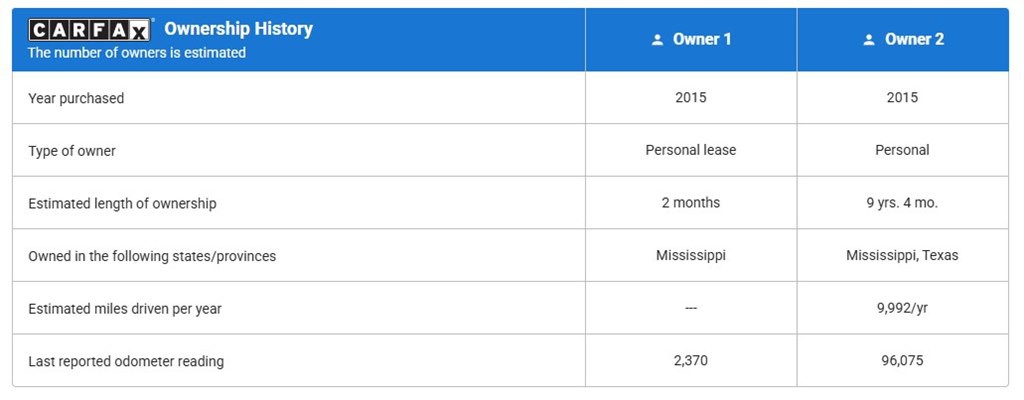Click the Owned in states/provinces row label
This screenshot has height=400, width=1024.
coord(152,256)
